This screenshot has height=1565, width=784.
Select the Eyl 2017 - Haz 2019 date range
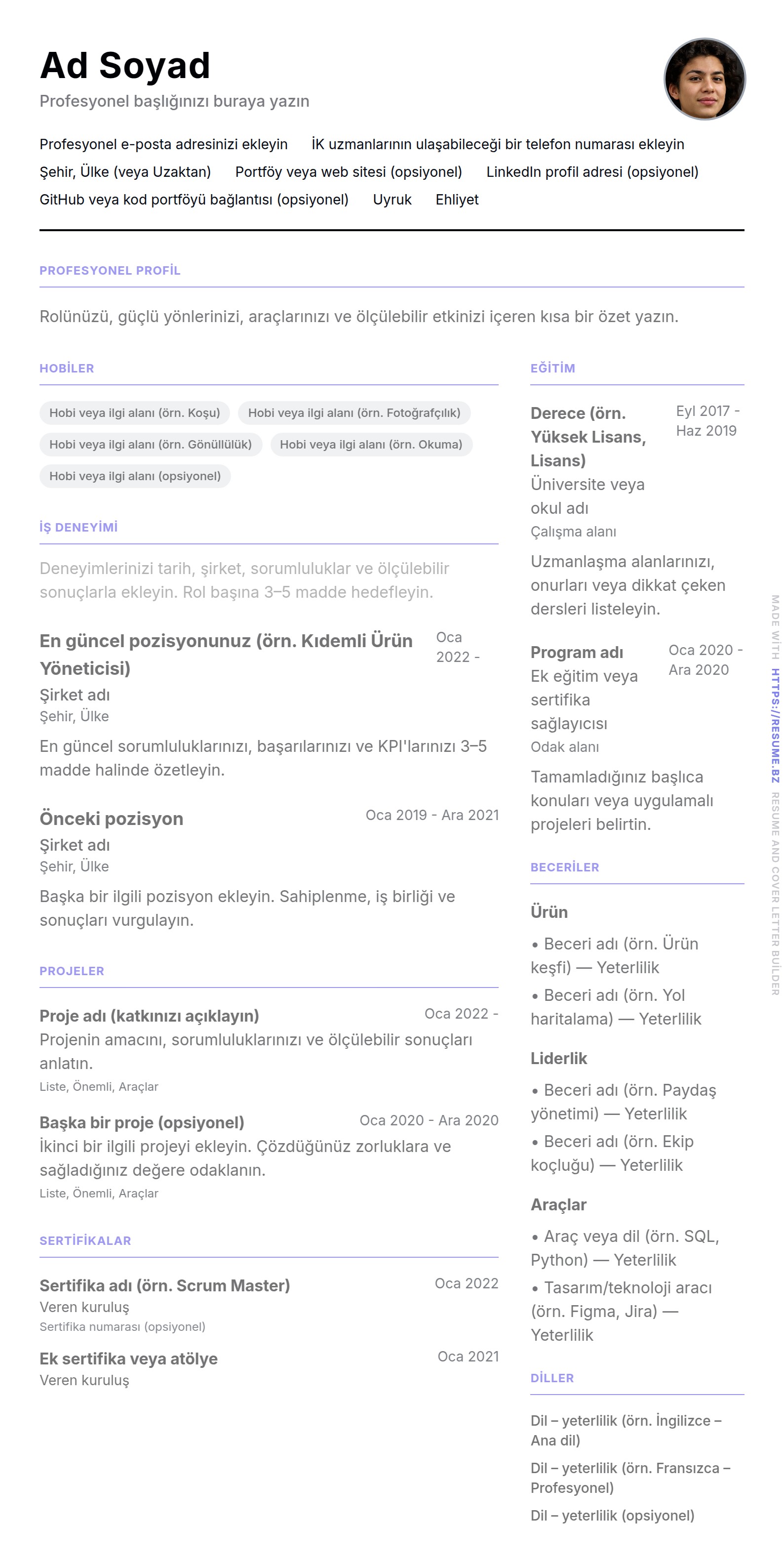click(706, 420)
